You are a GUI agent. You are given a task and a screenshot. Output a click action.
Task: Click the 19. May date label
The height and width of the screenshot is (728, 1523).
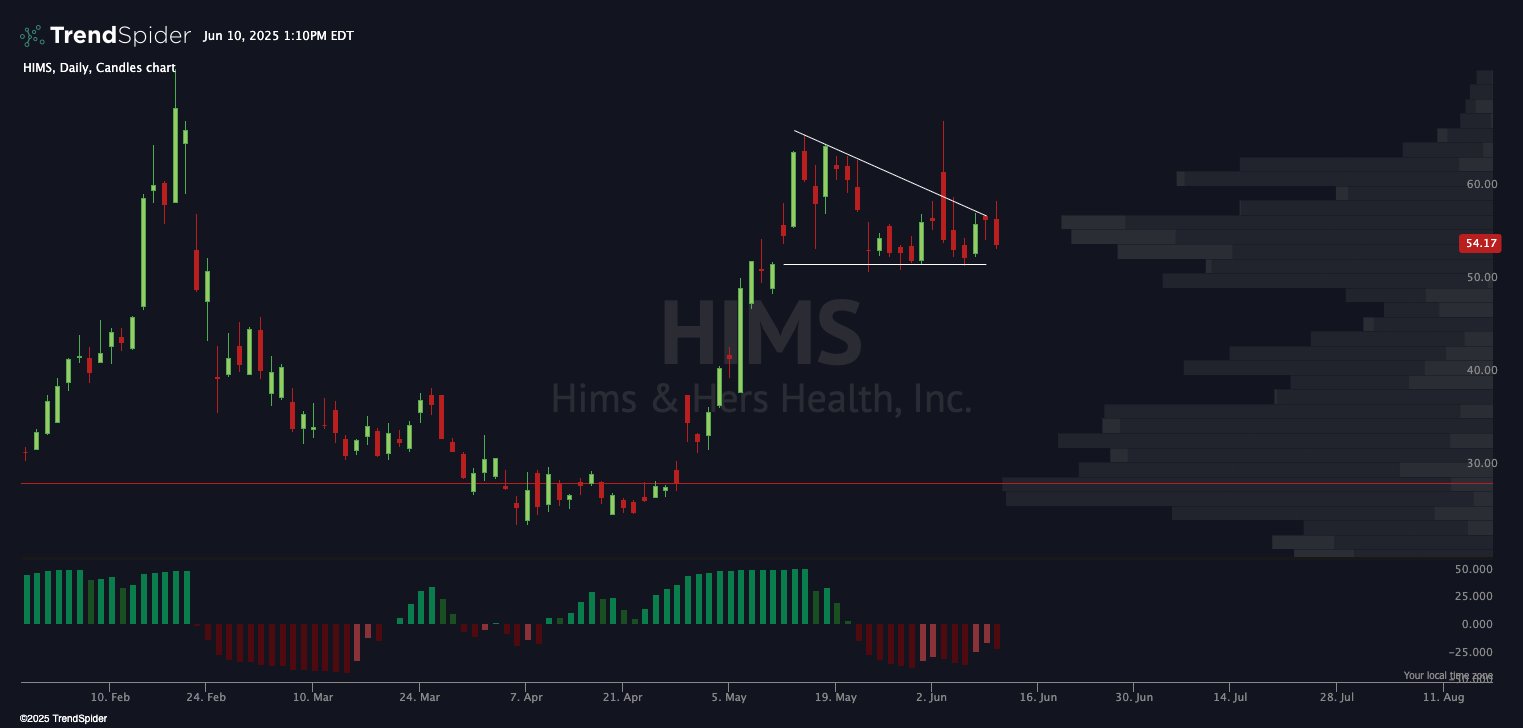click(836, 696)
